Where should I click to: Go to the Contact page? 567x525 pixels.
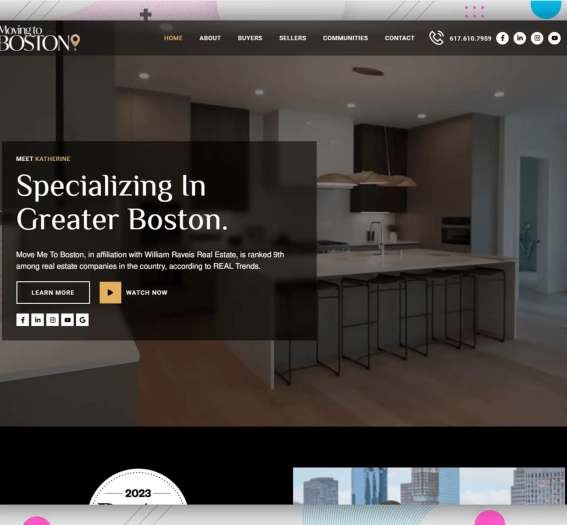tap(400, 38)
